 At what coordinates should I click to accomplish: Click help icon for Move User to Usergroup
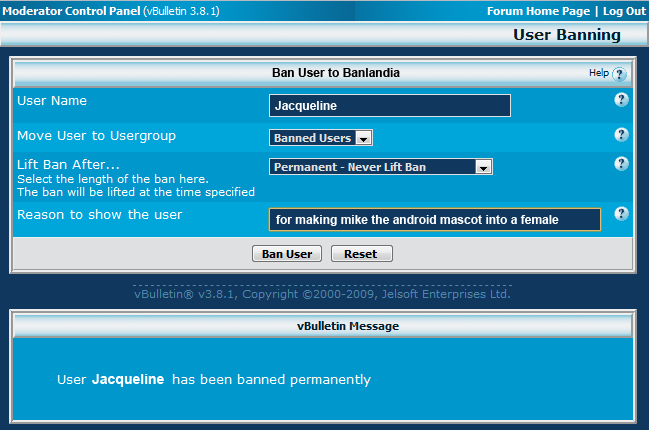tap(621, 135)
